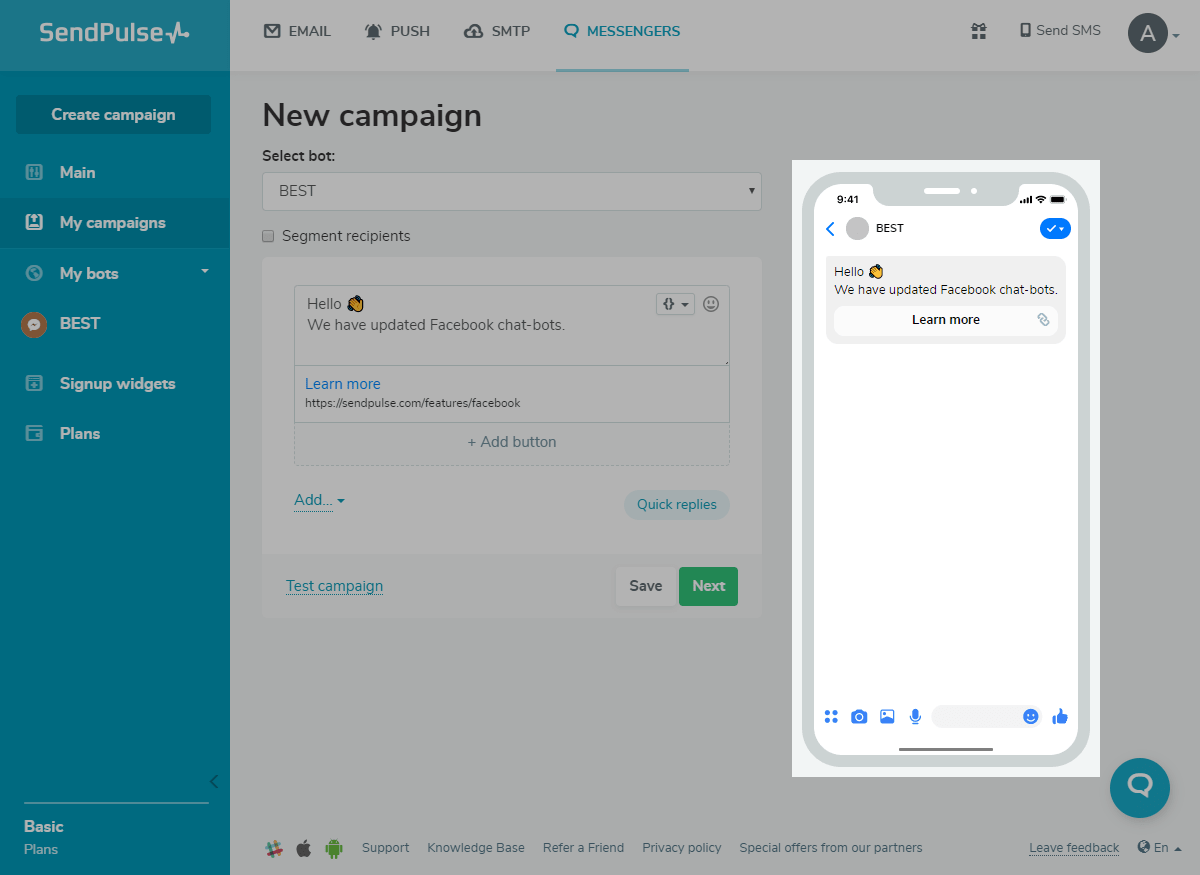
Task: Click the Quick replies button
Action: tap(677, 504)
